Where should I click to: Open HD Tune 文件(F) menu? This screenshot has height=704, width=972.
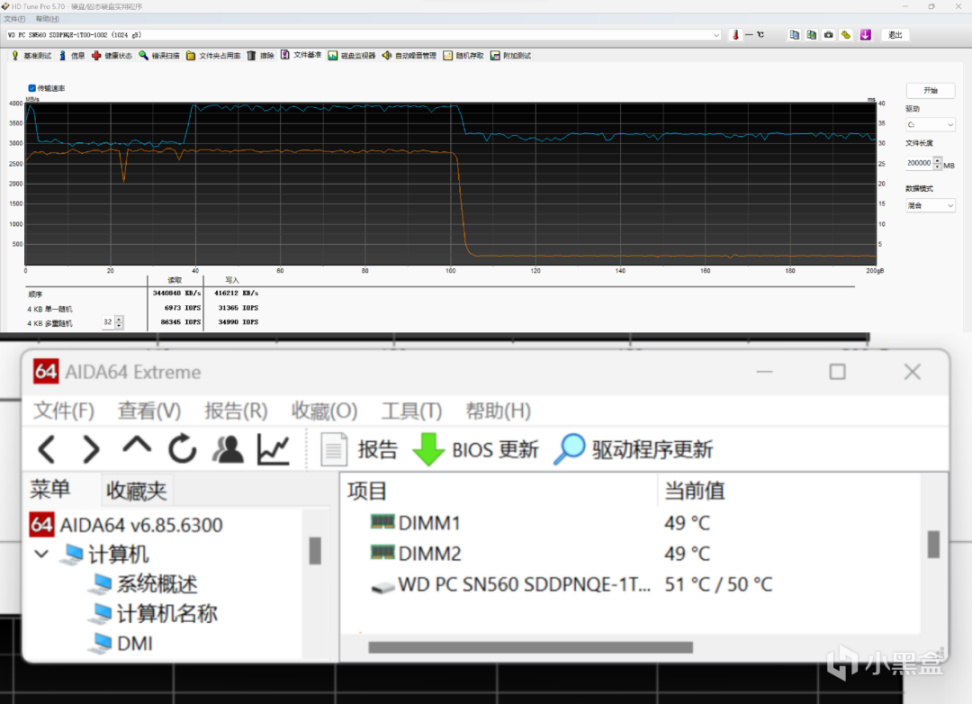click(x=14, y=19)
